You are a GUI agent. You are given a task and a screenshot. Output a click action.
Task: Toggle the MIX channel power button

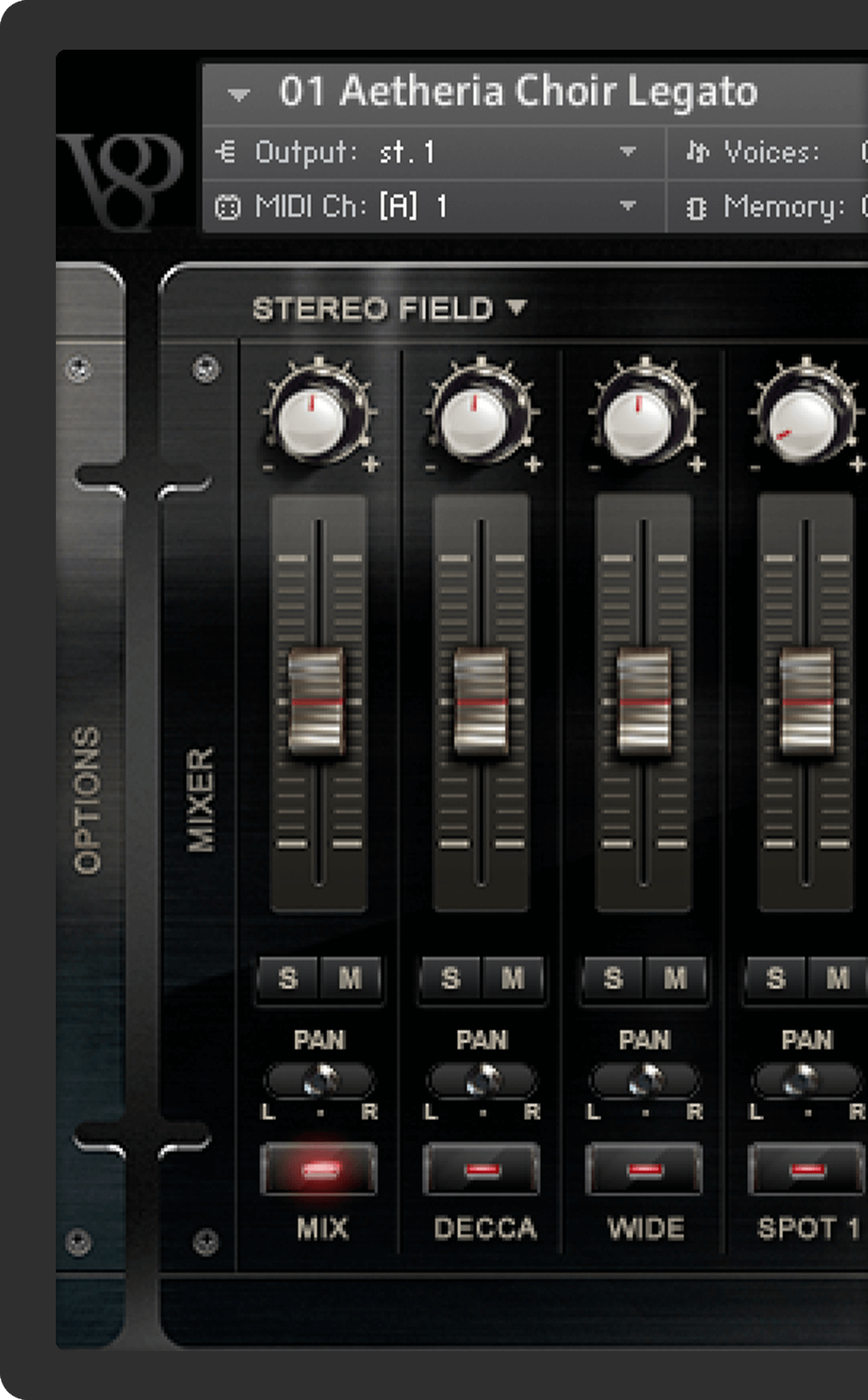pyautogui.click(x=319, y=1169)
